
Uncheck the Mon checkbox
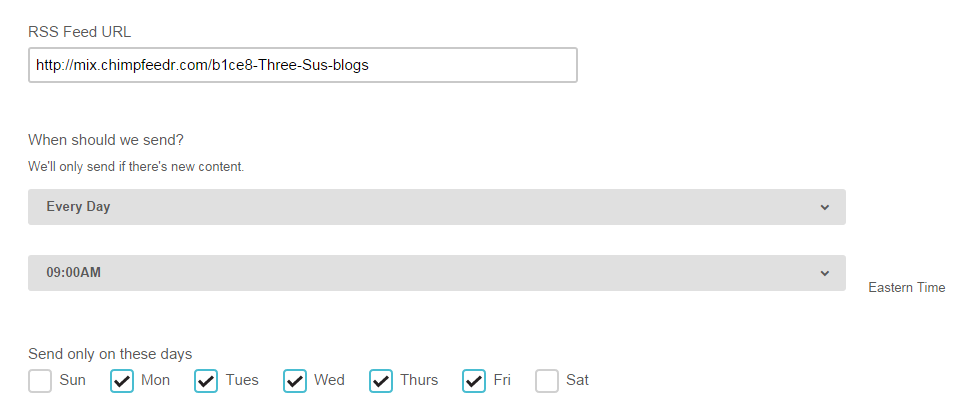(122, 381)
